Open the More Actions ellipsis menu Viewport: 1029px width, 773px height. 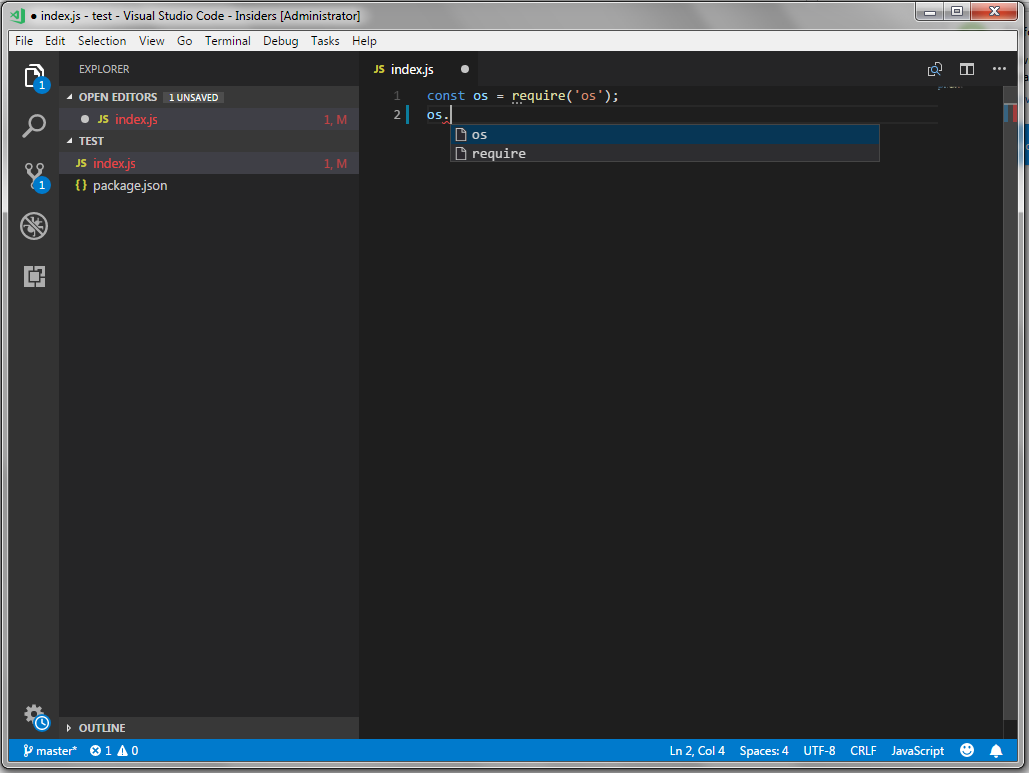999,69
